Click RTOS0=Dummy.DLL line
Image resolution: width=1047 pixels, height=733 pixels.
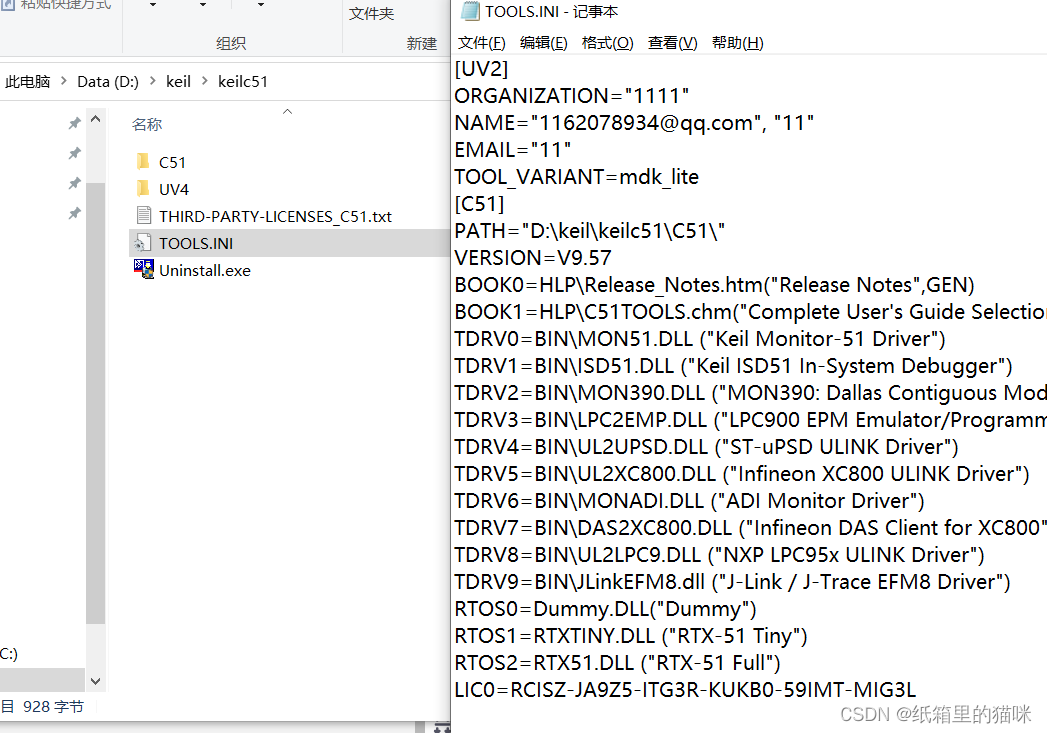pos(606,609)
